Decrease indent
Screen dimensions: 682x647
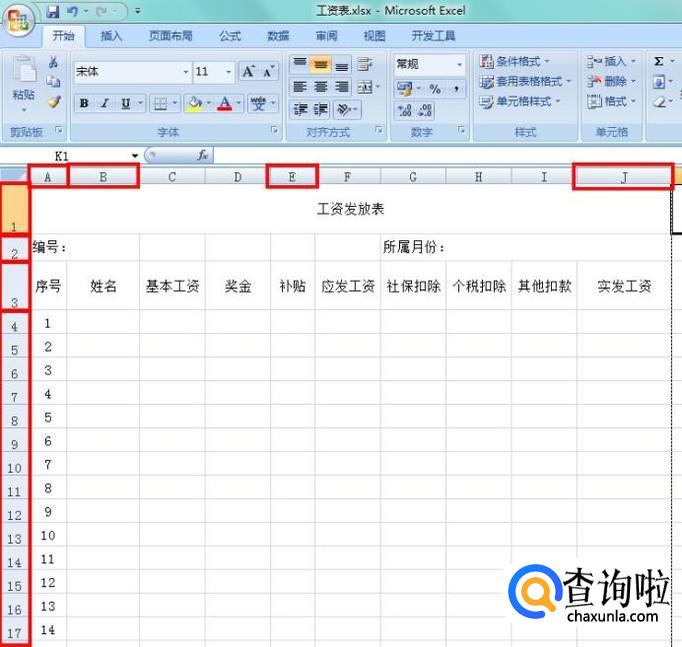[x=300, y=109]
